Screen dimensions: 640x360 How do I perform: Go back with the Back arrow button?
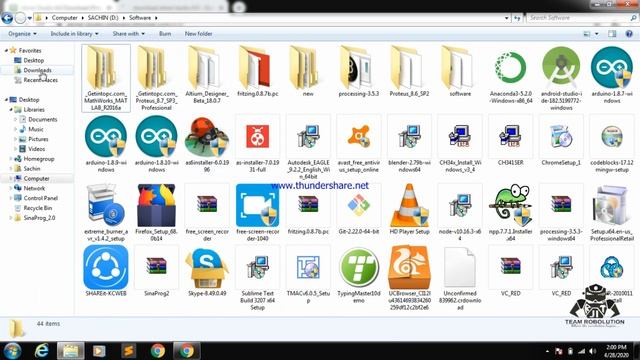pyautogui.click(x=7, y=18)
